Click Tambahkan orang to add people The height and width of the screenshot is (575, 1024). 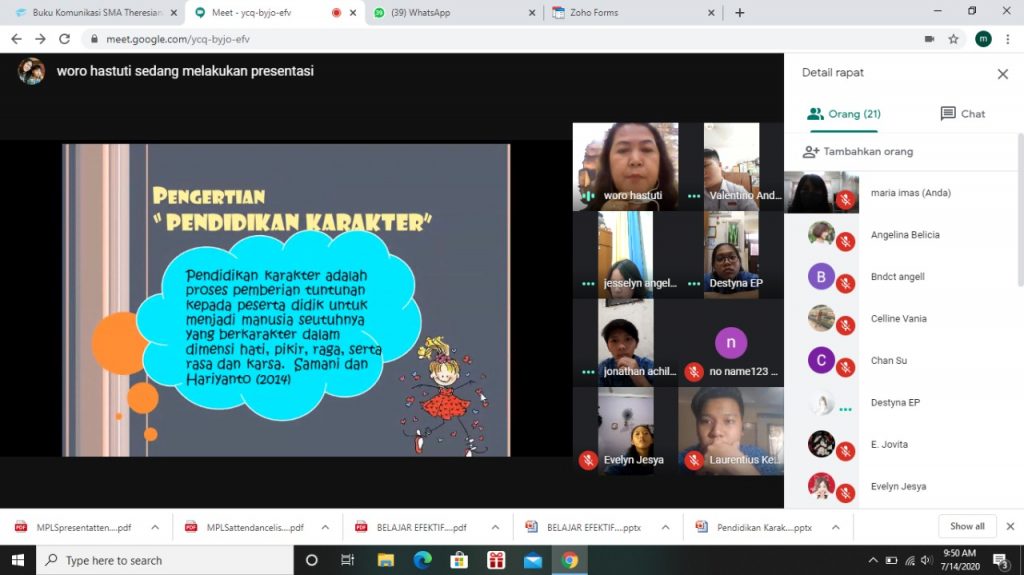[858, 152]
